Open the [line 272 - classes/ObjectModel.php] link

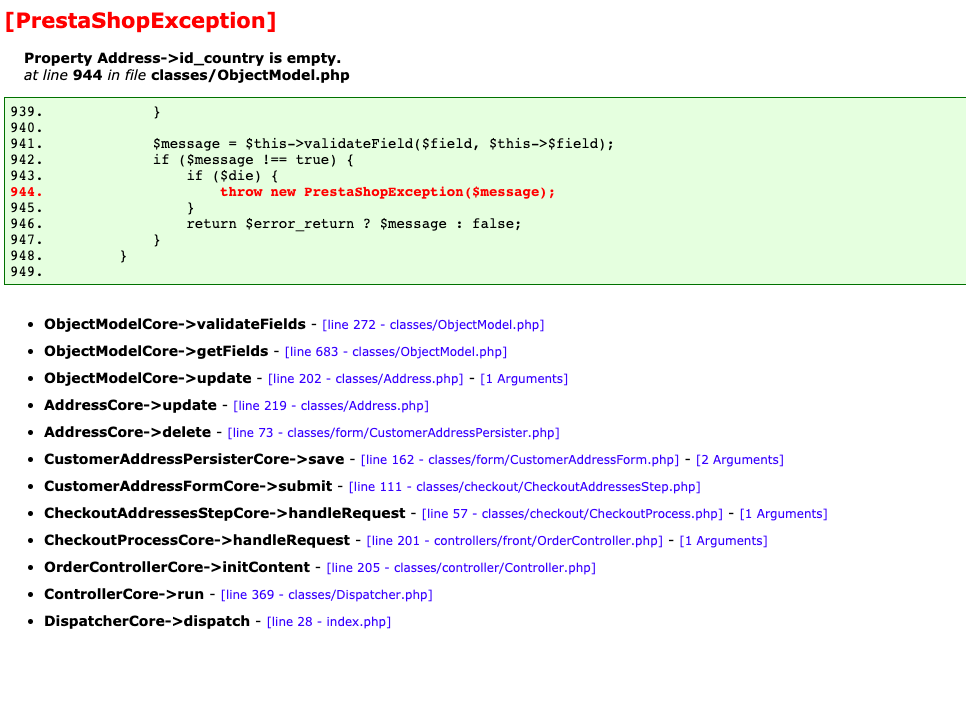(x=433, y=325)
